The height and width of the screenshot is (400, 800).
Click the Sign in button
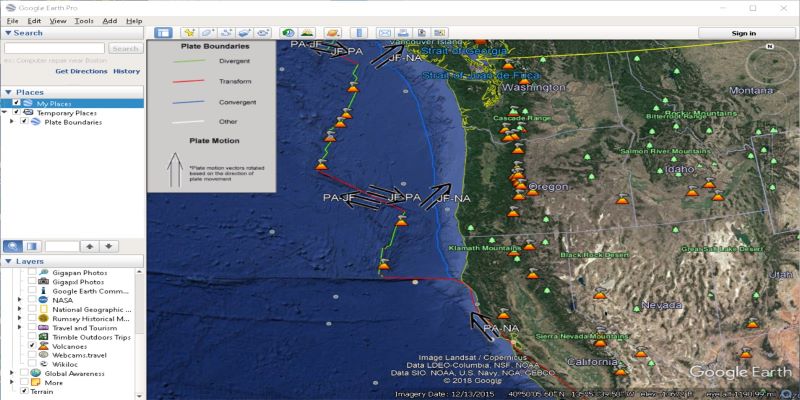(x=744, y=33)
